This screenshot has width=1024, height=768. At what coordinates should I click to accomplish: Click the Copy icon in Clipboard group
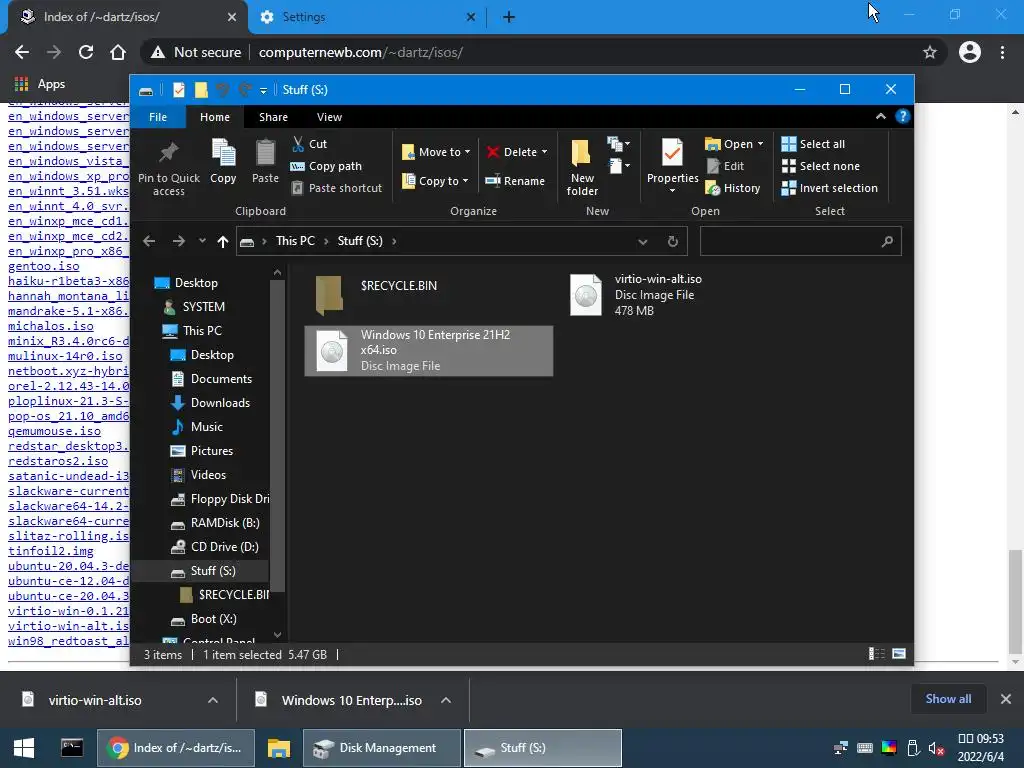223,153
